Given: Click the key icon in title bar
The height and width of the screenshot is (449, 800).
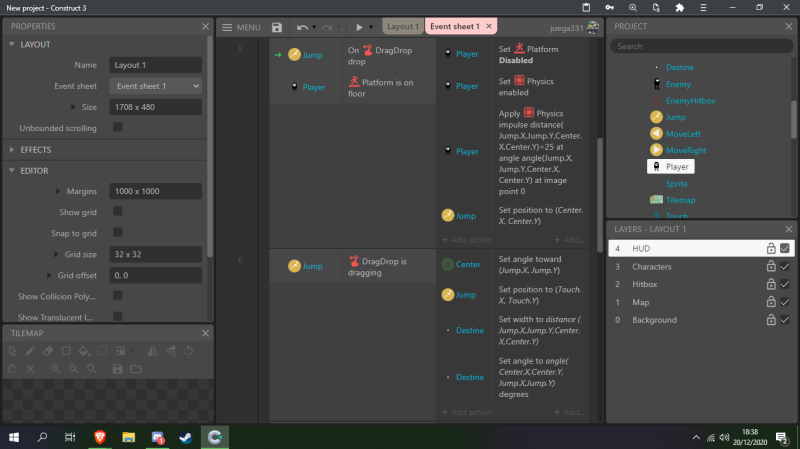Looking at the screenshot, I should pos(610,8).
